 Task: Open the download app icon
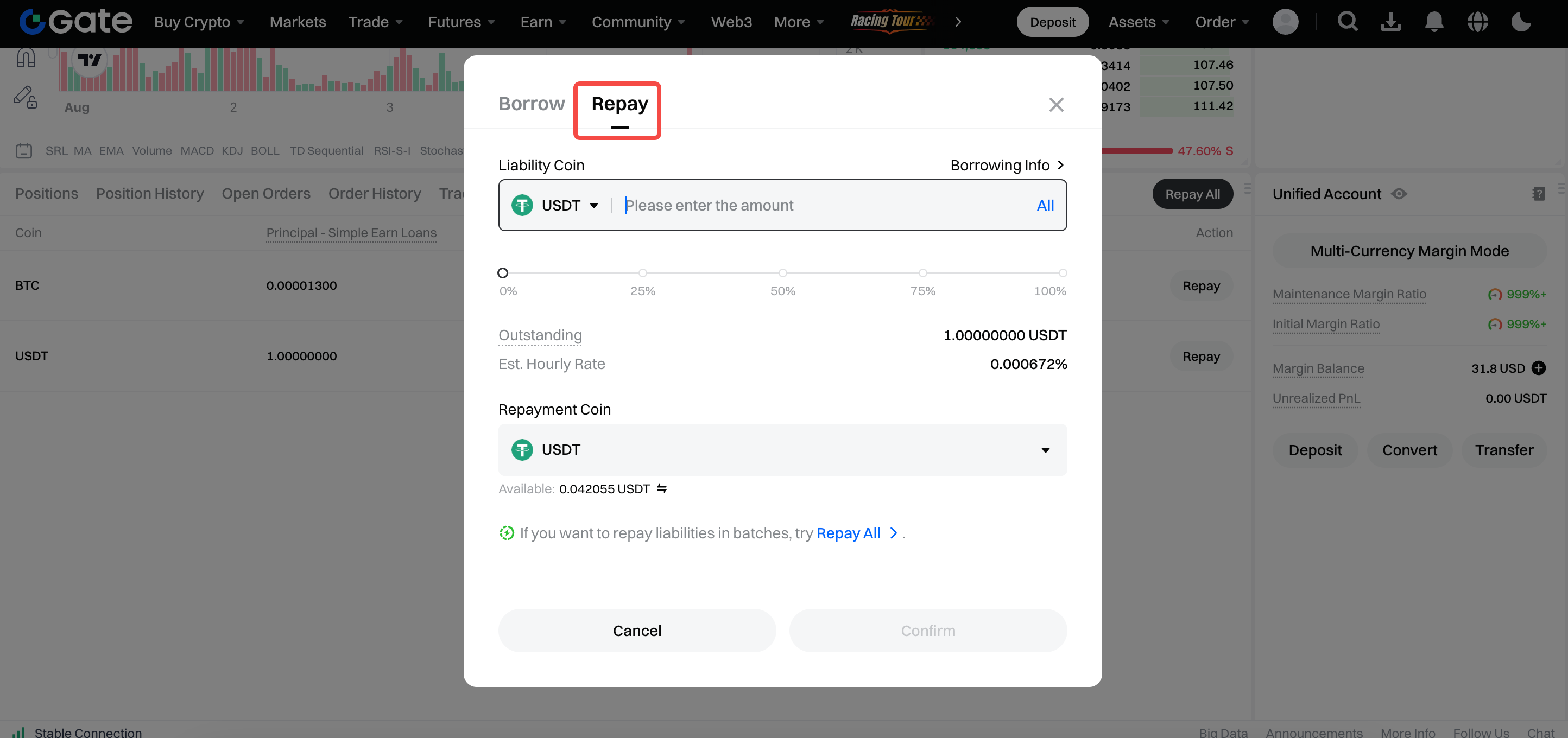pyautogui.click(x=1390, y=22)
